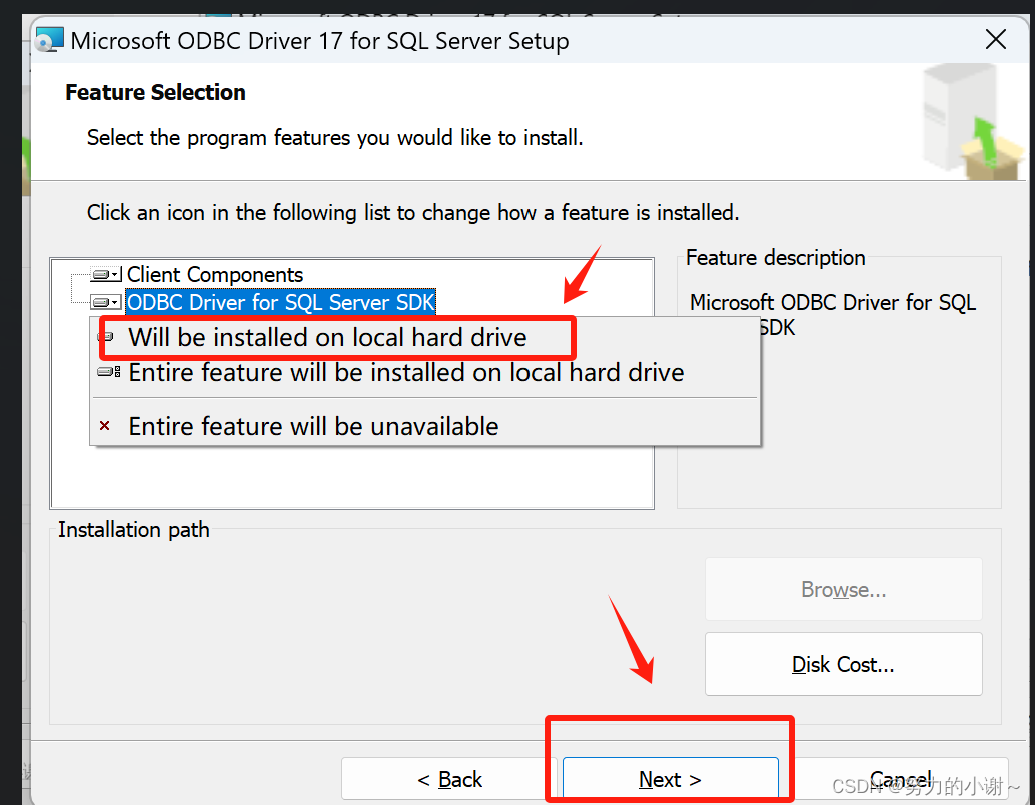
Task: Click the drive icon beside Will be installed
Action: coord(106,337)
